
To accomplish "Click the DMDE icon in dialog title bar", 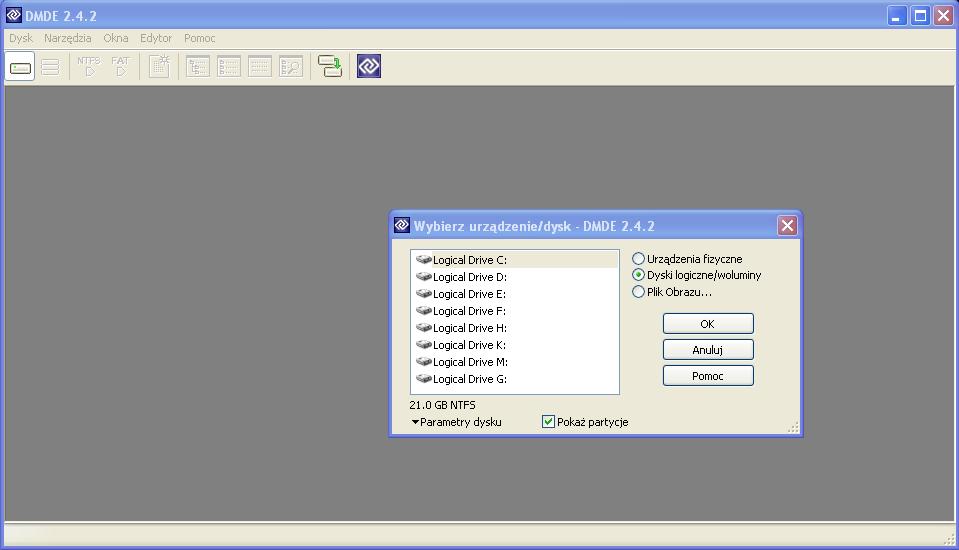I will point(402,225).
